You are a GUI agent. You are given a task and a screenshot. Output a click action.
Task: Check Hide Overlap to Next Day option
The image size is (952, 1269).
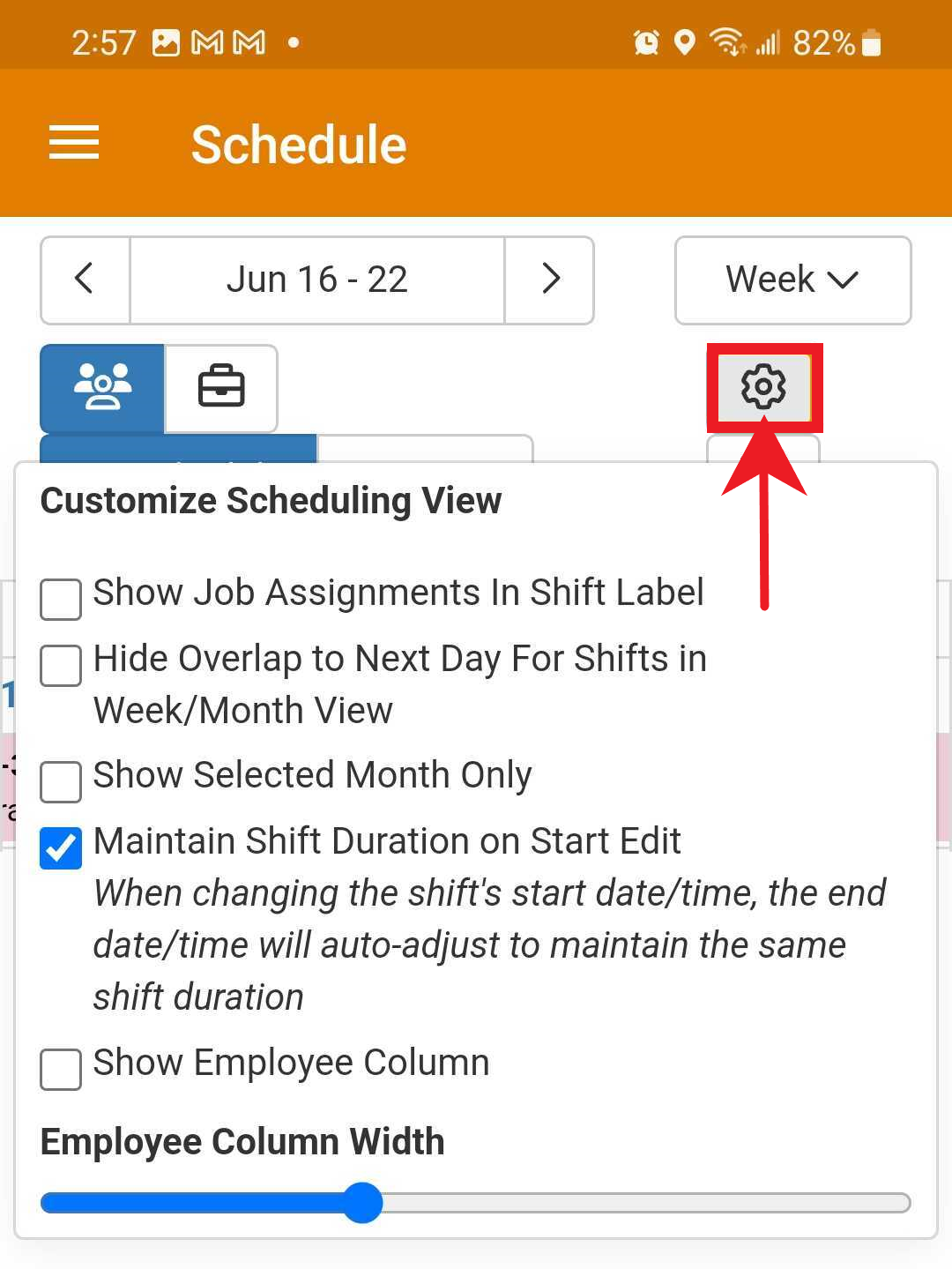click(60, 667)
